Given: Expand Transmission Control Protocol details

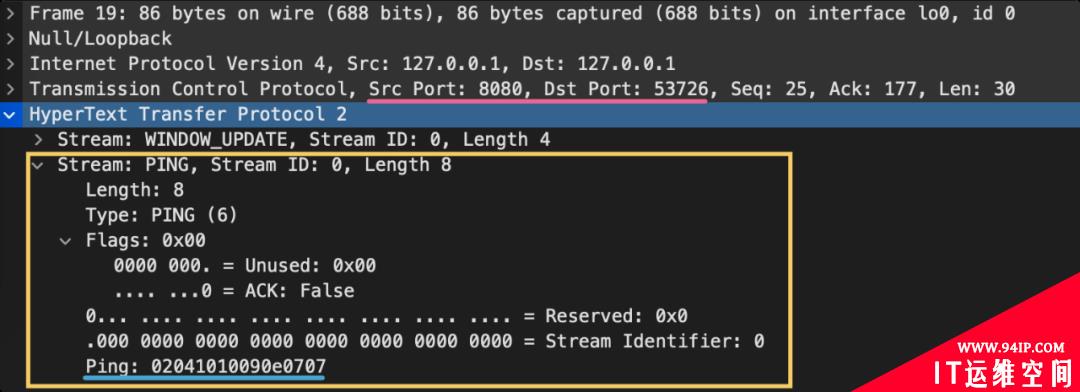Looking at the screenshot, I should [10, 89].
